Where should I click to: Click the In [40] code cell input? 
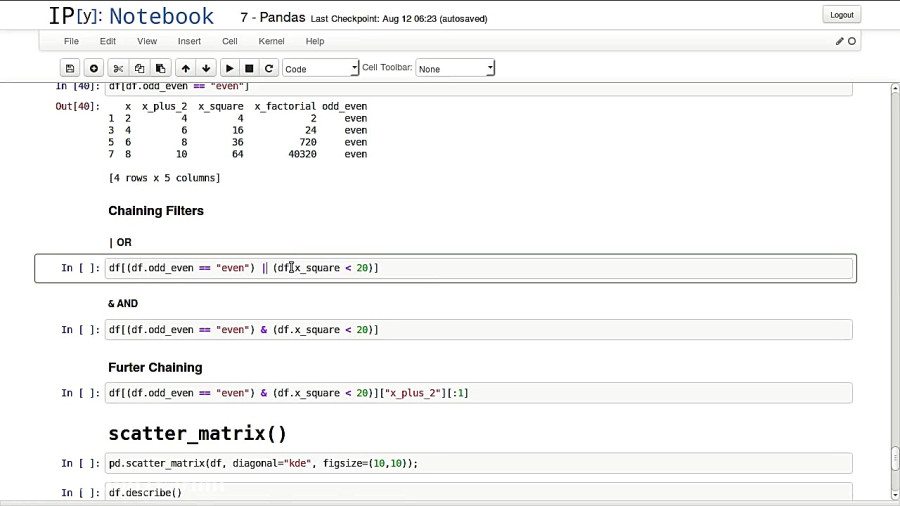pos(479,88)
